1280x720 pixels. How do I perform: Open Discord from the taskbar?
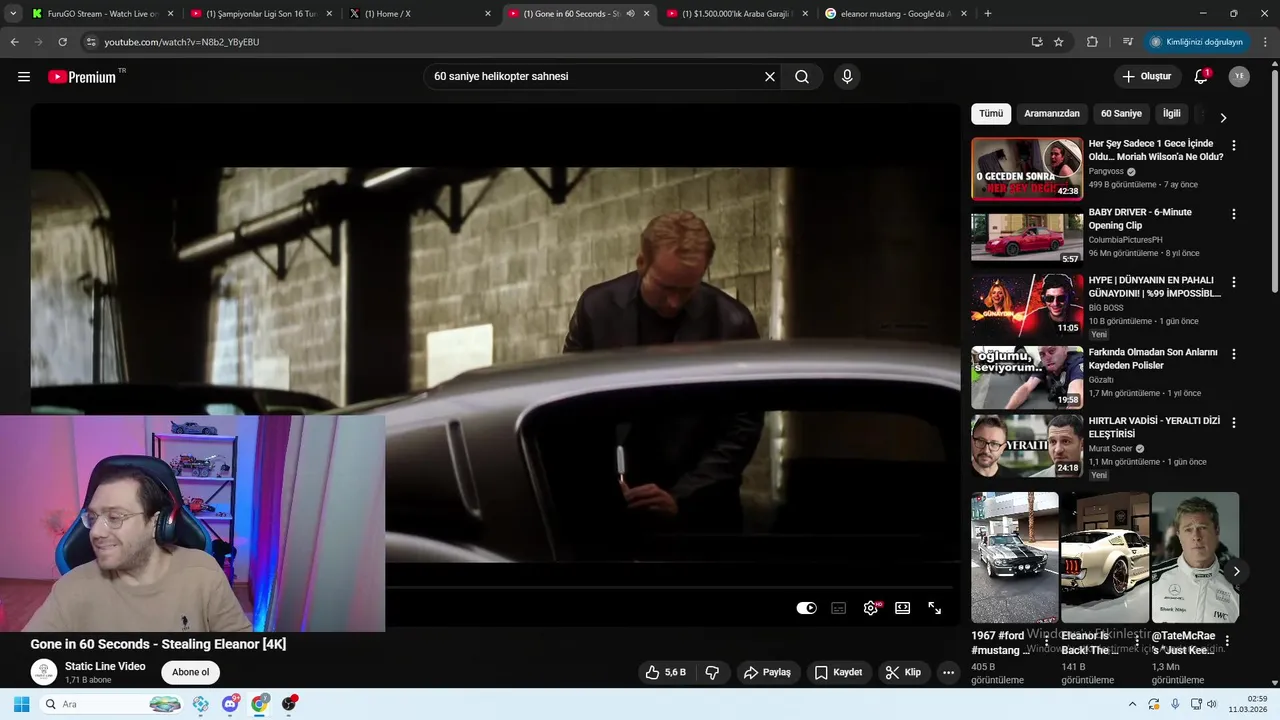tap(230, 704)
